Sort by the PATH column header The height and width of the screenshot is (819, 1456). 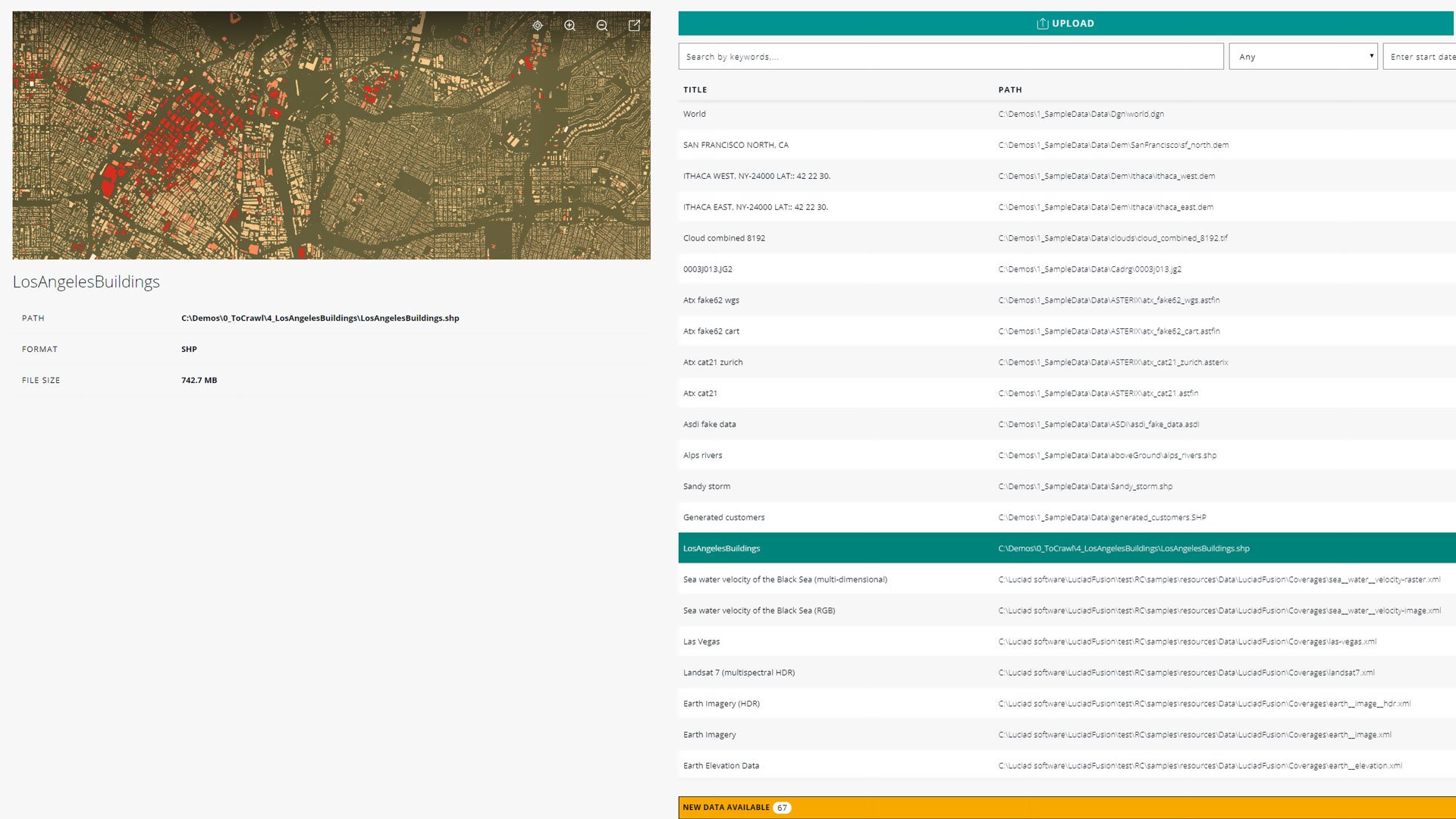[x=1010, y=89]
